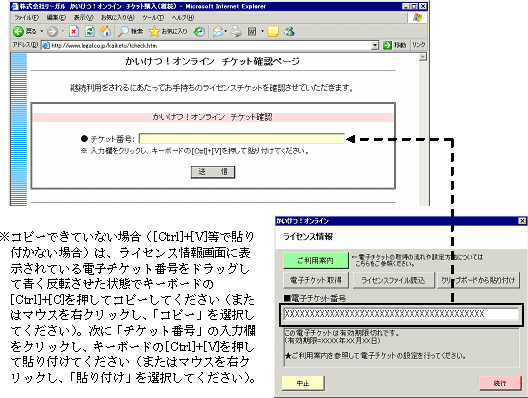Open the ファイル(F) menu

(x=27, y=18)
